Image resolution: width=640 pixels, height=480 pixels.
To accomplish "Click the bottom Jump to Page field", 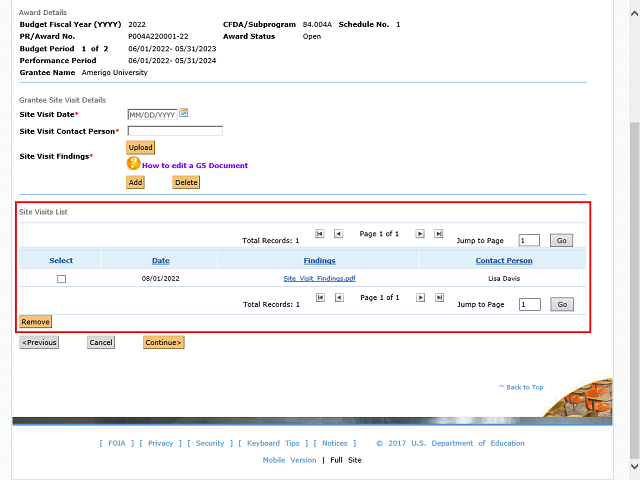I will coord(530,304).
